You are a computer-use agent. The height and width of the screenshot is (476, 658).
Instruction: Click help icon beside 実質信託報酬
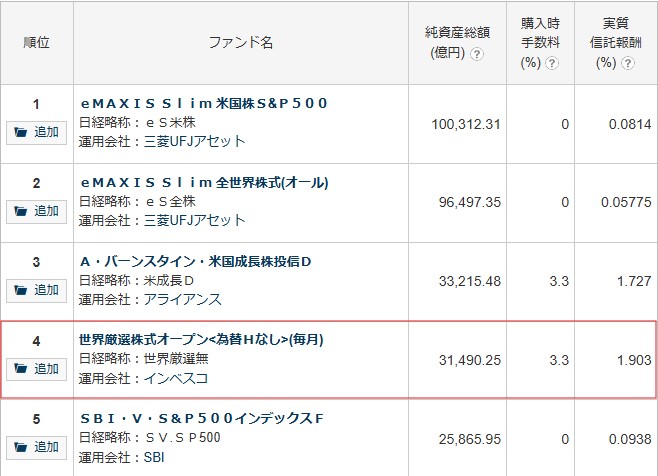coord(627,62)
